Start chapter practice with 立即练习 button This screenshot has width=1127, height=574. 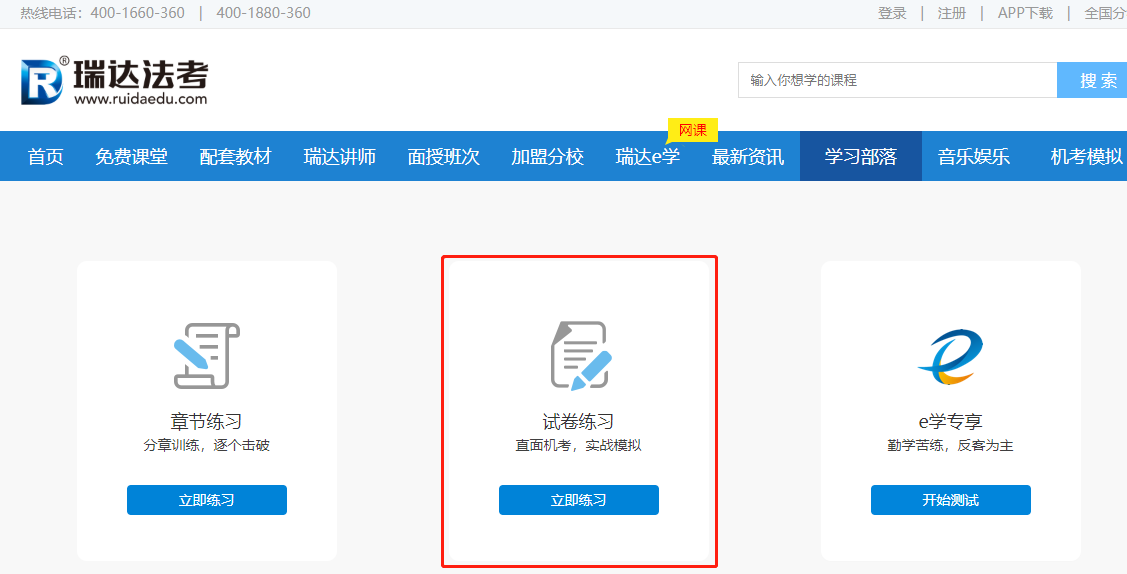coord(206,500)
